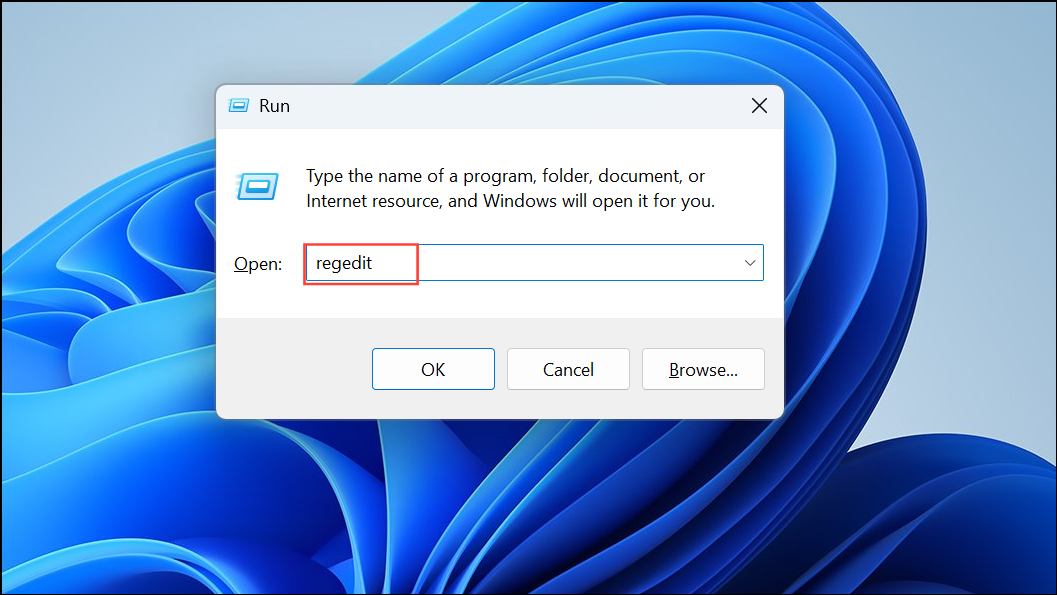The image size is (1057, 595).
Task: Click the OK button in Run dialog
Action: (x=433, y=369)
